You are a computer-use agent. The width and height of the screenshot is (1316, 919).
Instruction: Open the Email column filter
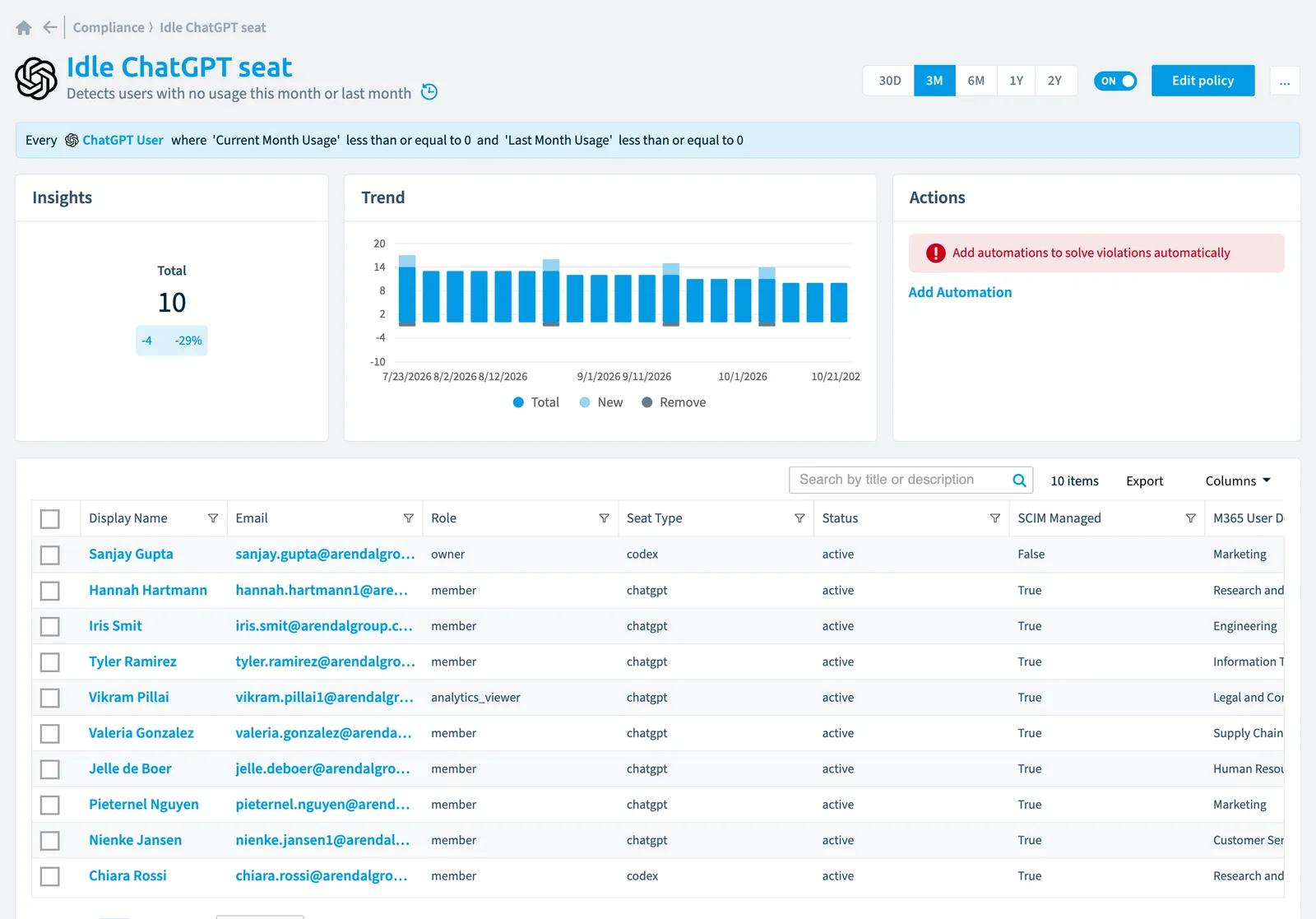(x=409, y=518)
